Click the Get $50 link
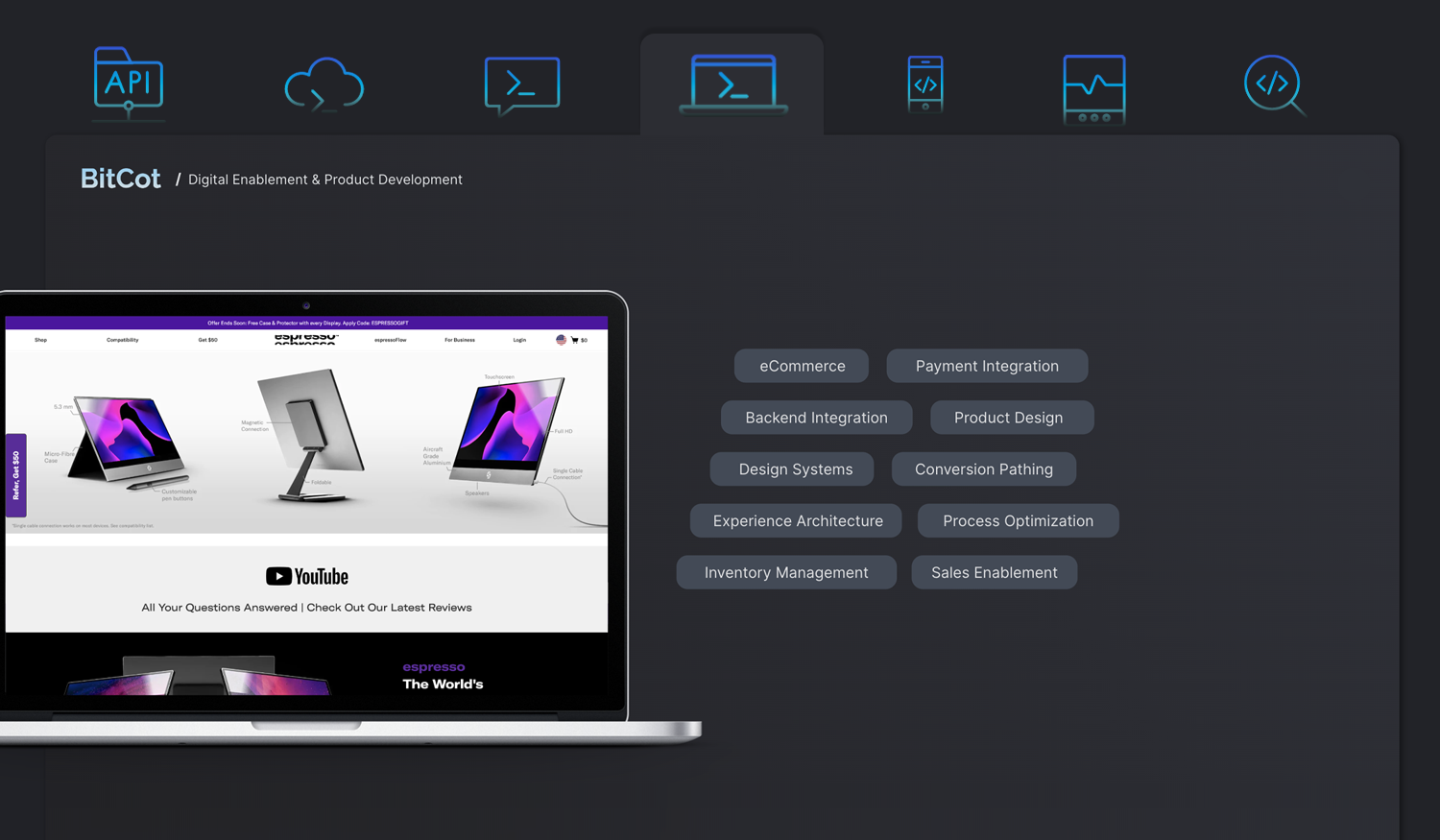This screenshot has width=1440, height=840. click(x=206, y=340)
